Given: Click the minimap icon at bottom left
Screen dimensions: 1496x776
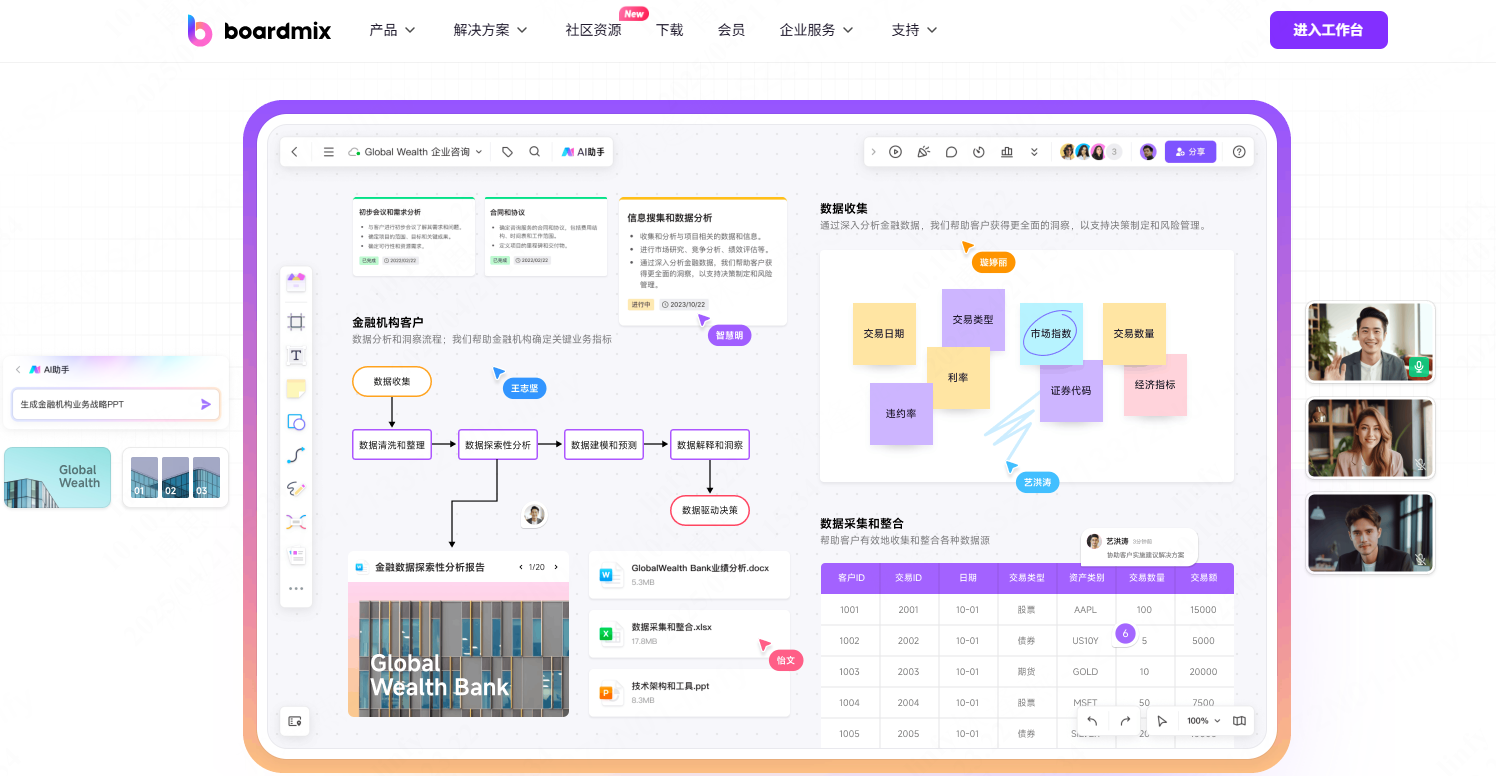Looking at the screenshot, I should (x=295, y=721).
